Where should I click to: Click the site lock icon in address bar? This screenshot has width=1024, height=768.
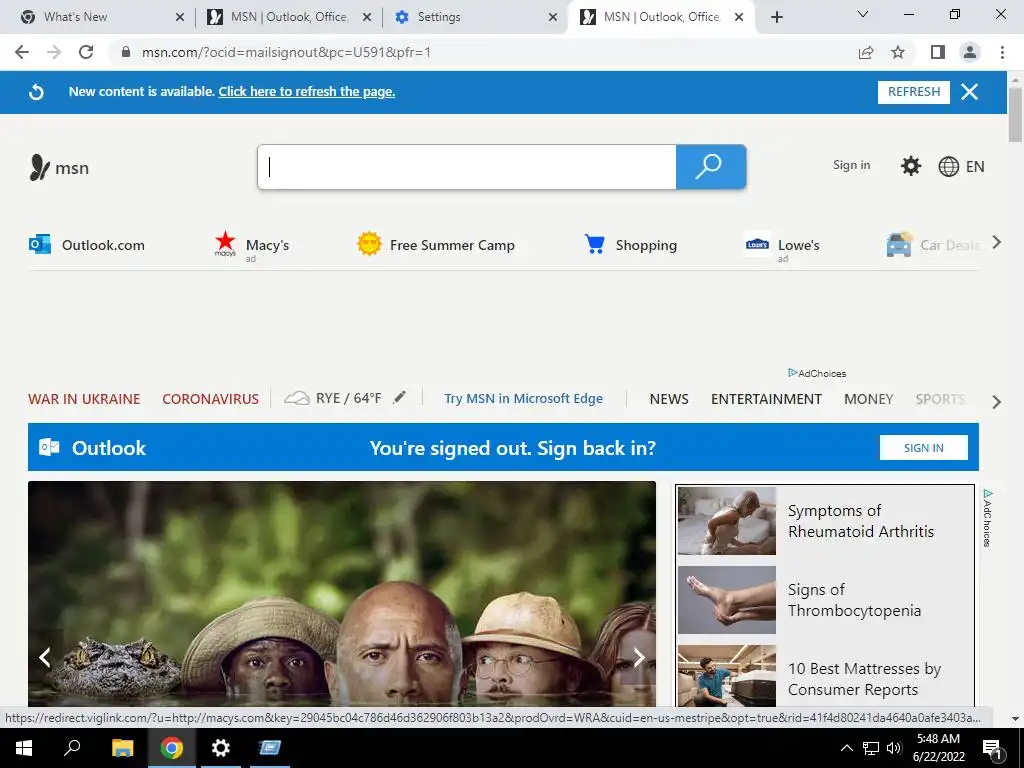point(126,52)
